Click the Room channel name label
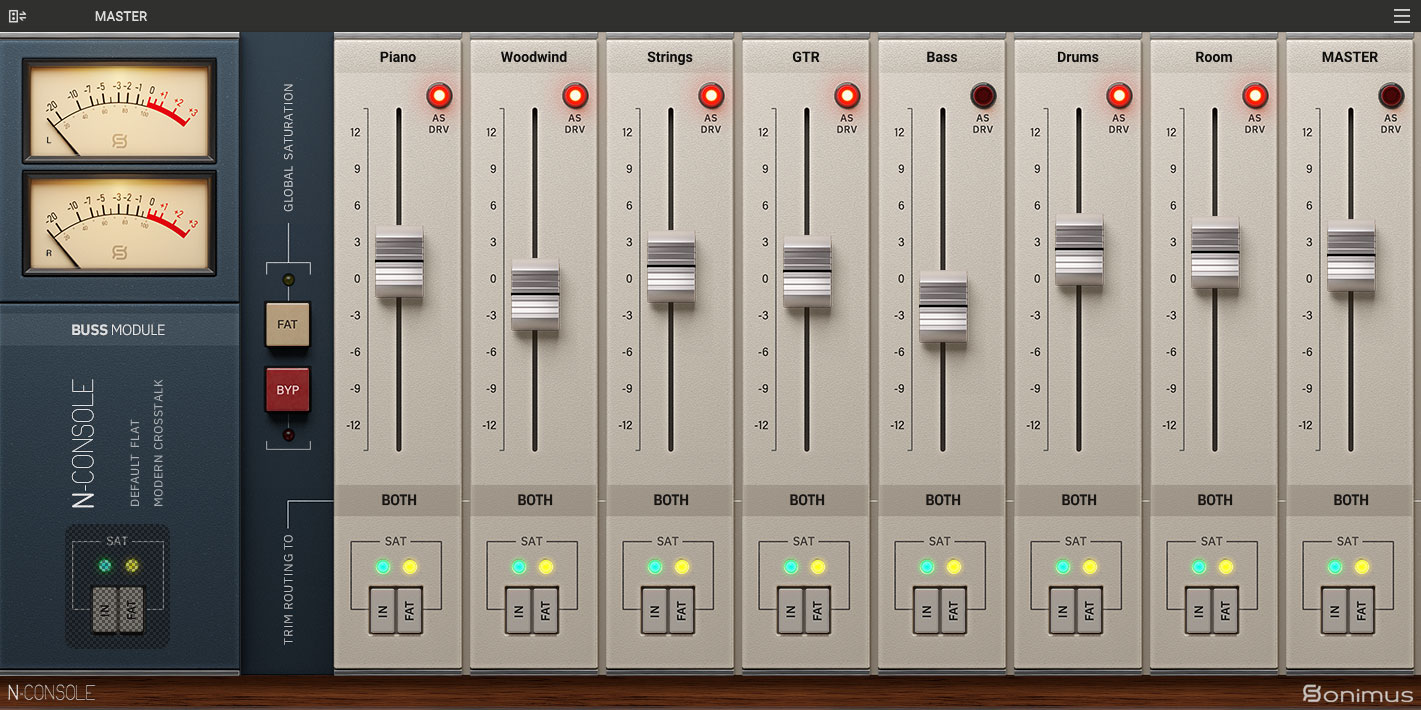Screen dimensions: 1421x710 tap(1214, 57)
